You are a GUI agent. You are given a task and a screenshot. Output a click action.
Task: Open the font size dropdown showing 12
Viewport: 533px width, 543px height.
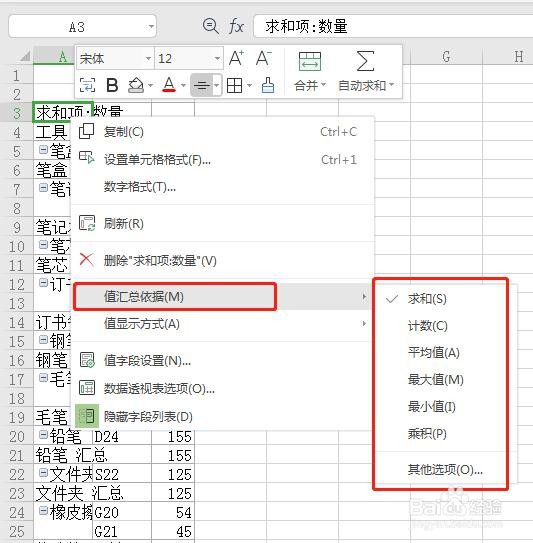tap(217, 58)
